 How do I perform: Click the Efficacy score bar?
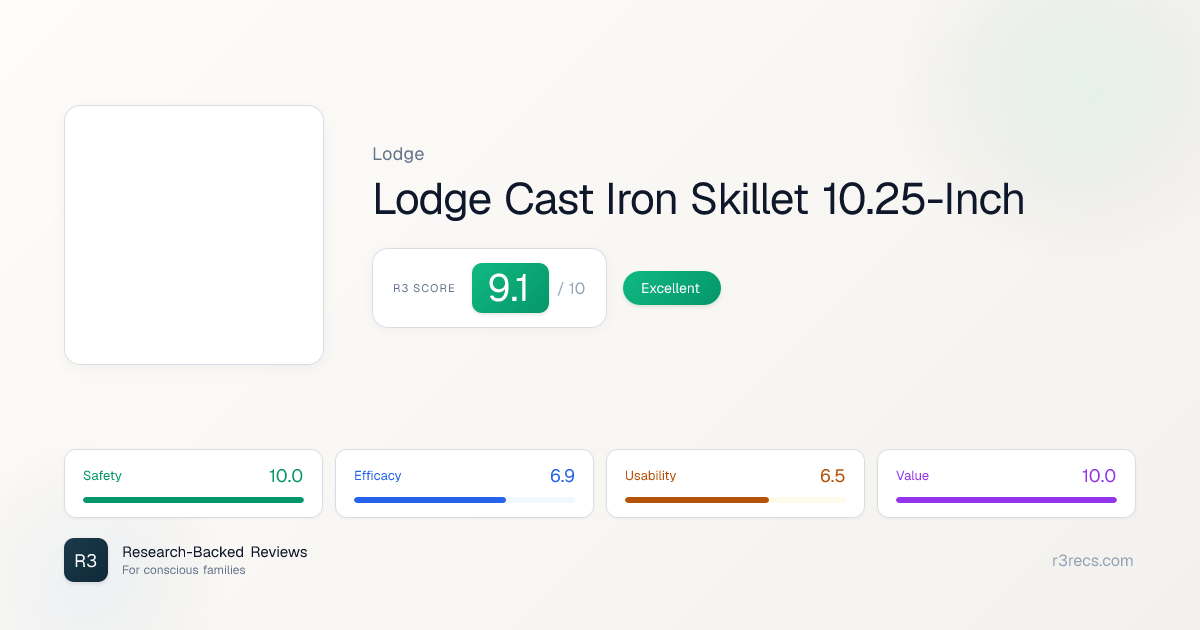[464, 499]
